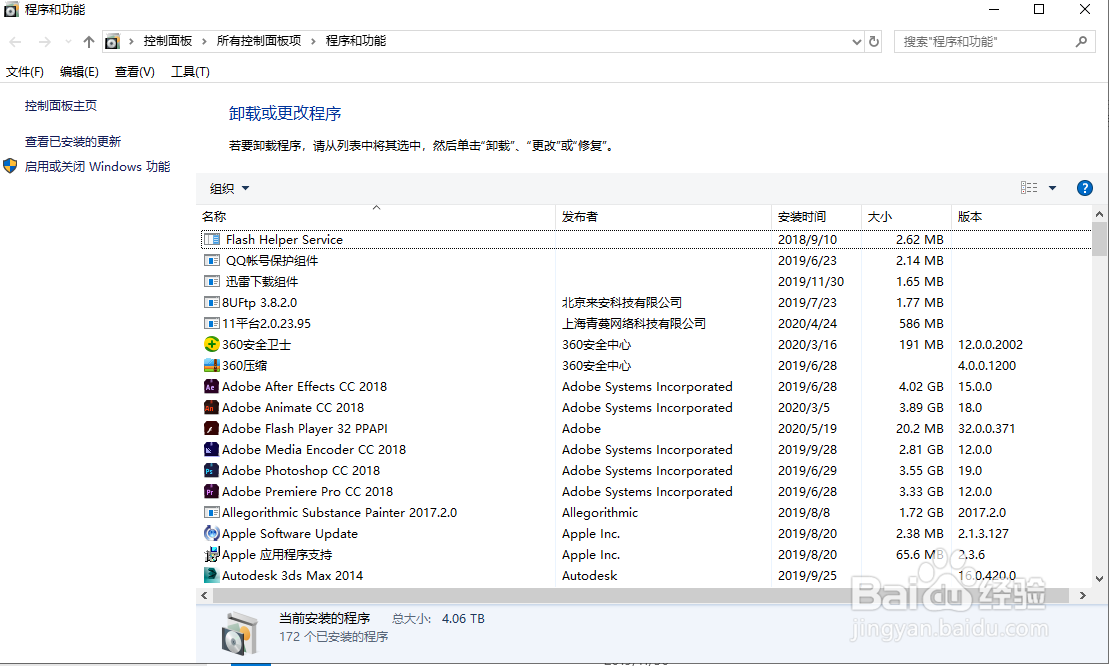Click the up-one-level arrow icon
1109x666 pixels.
88,40
